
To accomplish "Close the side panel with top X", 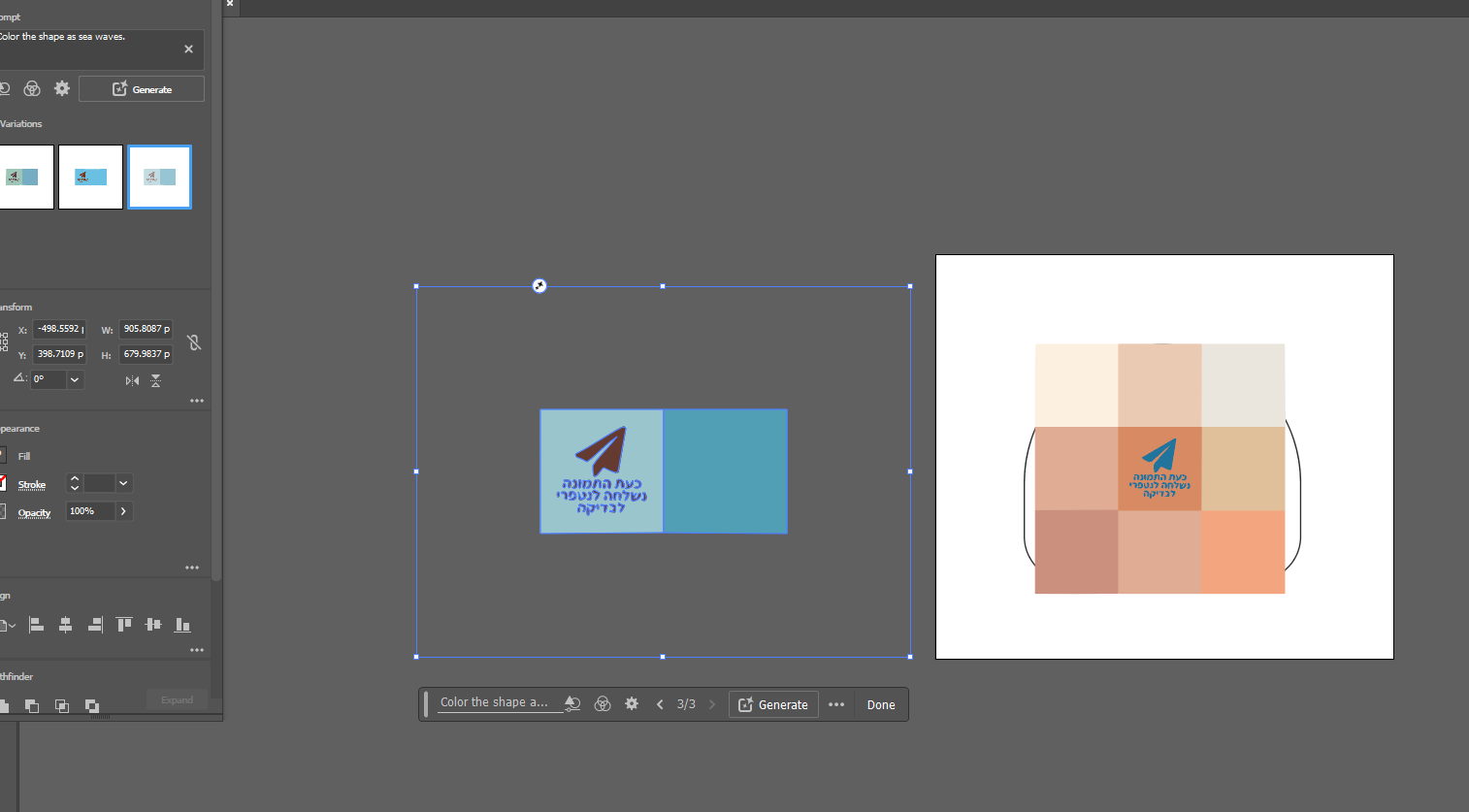I will pos(230,4).
